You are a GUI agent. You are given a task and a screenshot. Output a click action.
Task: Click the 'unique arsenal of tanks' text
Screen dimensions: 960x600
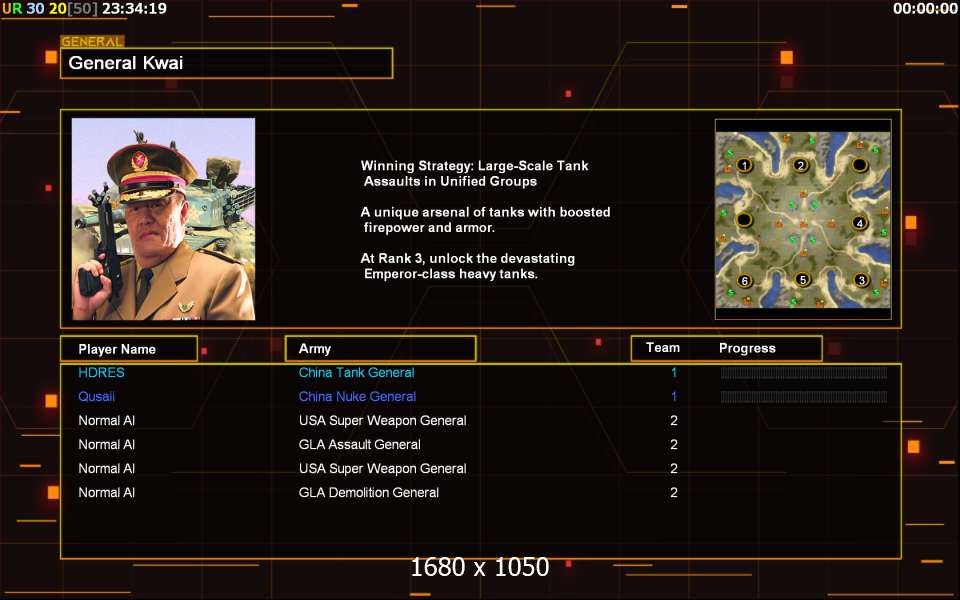click(x=486, y=220)
